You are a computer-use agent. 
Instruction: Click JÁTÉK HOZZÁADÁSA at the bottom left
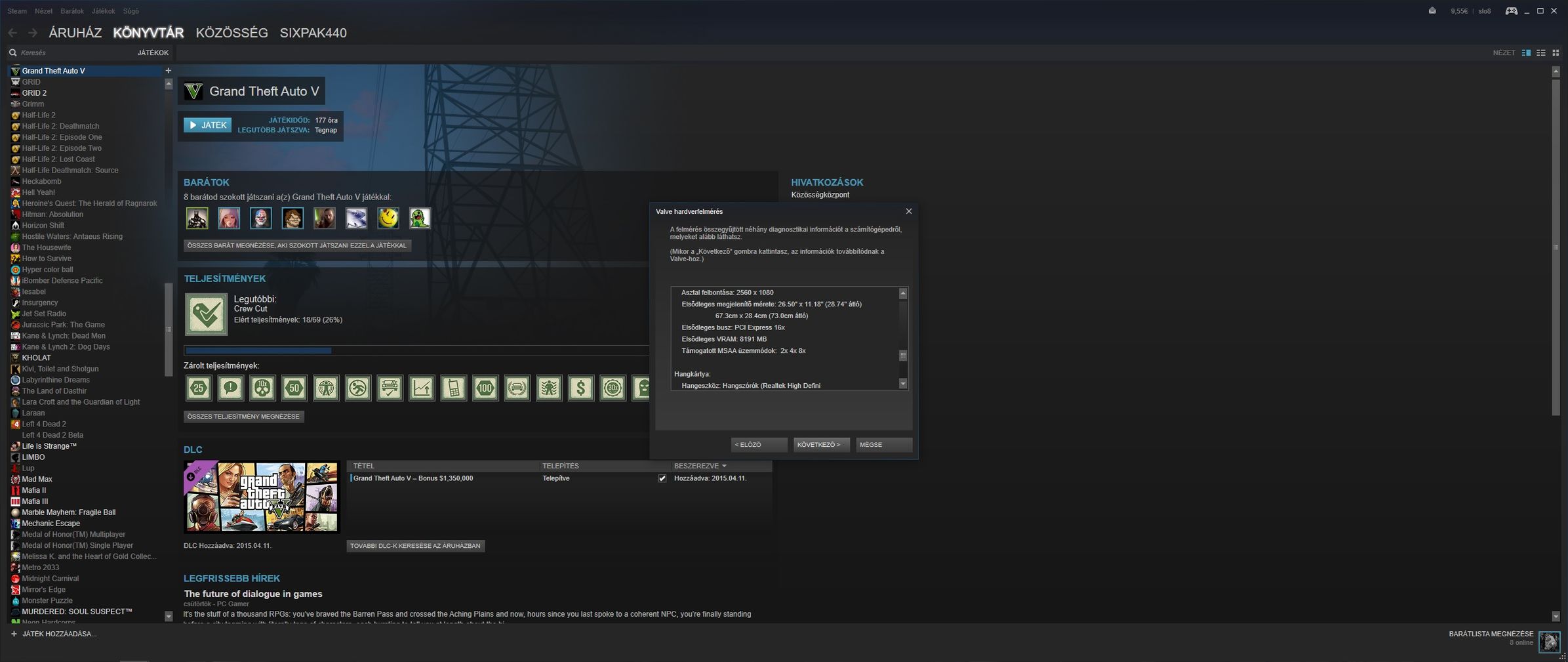(54, 634)
